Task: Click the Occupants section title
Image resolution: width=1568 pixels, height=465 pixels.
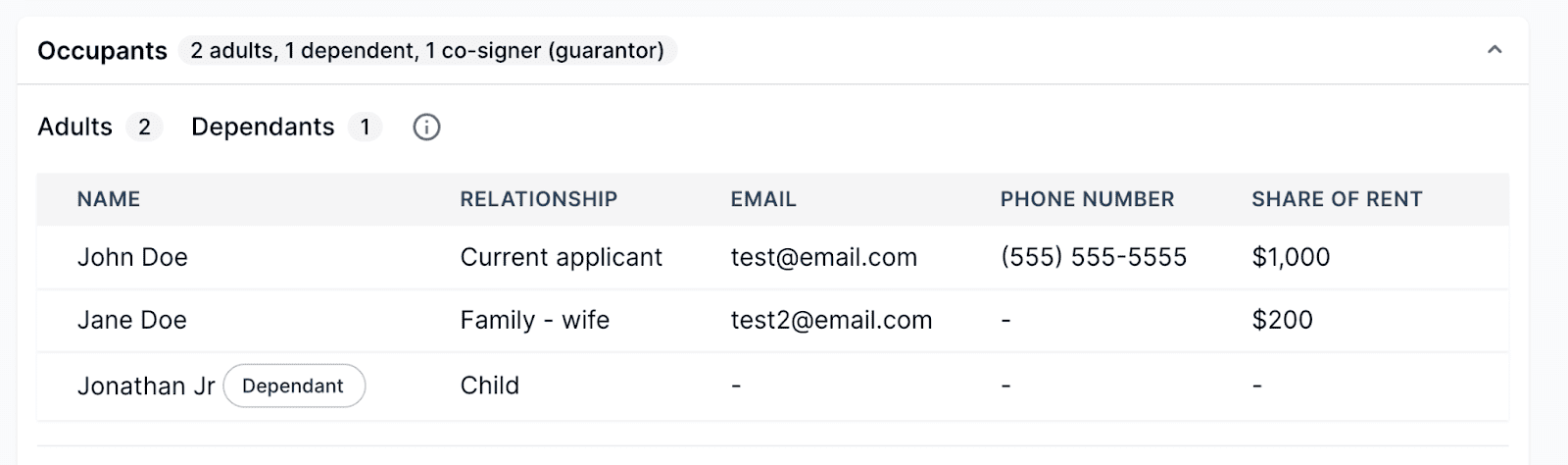Action: click(102, 51)
